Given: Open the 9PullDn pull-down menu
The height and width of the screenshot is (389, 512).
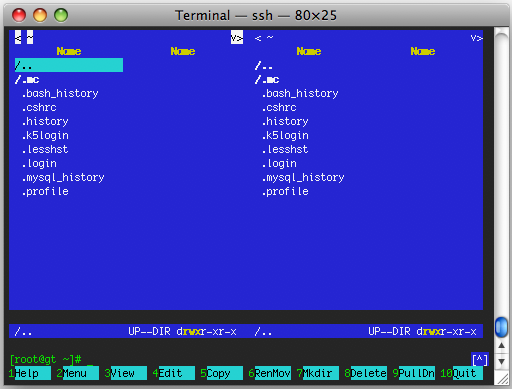Looking at the screenshot, I should [414, 373].
